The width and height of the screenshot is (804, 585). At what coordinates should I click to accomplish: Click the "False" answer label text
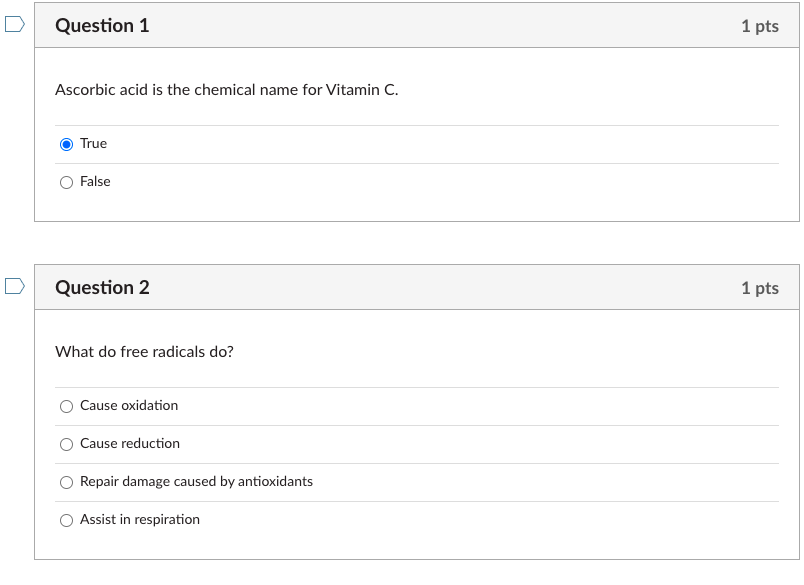click(95, 182)
